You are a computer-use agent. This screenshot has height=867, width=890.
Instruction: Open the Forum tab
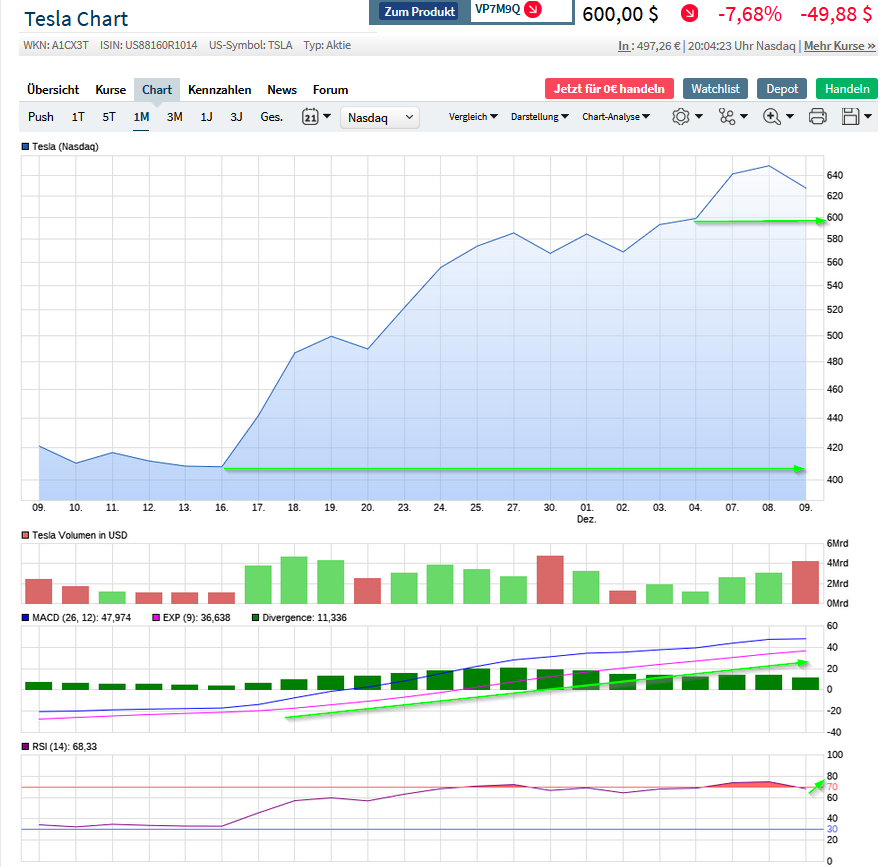coord(330,89)
